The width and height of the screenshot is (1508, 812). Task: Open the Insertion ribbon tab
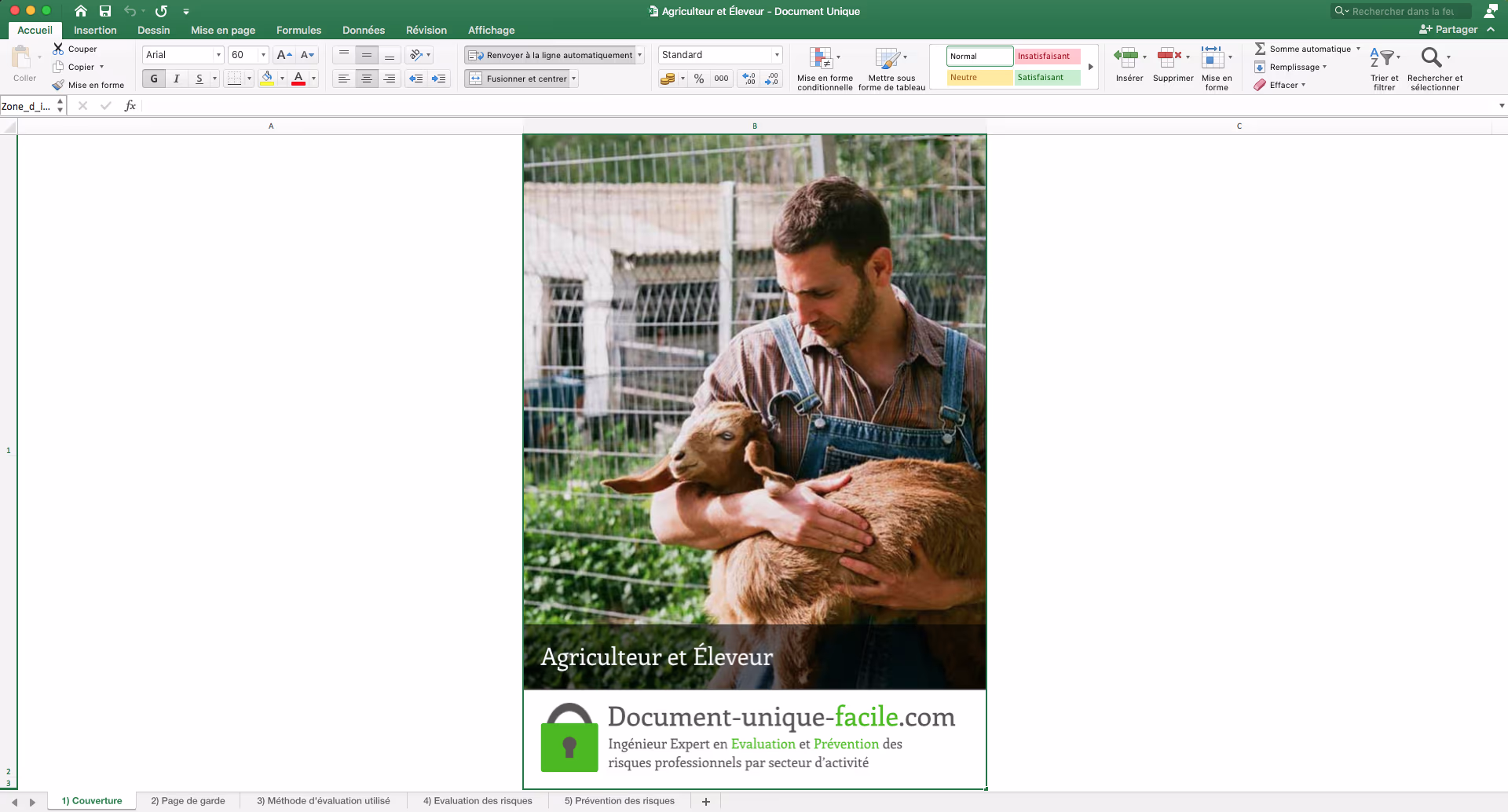(95, 30)
